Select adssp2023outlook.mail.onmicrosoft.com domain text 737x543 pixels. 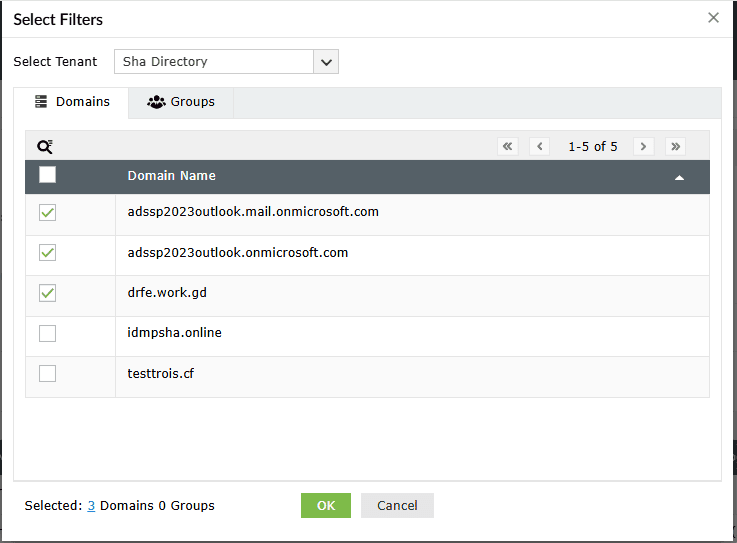[x=253, y=212]
